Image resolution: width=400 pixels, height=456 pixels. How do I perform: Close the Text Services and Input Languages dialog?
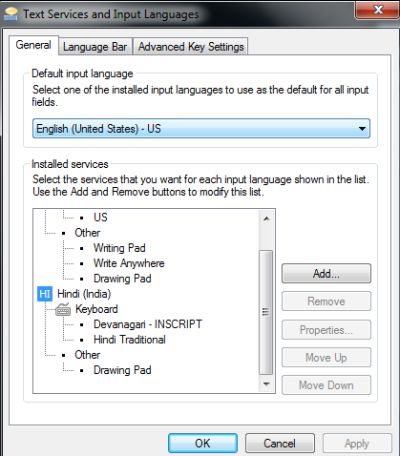(x=377, y=10)
